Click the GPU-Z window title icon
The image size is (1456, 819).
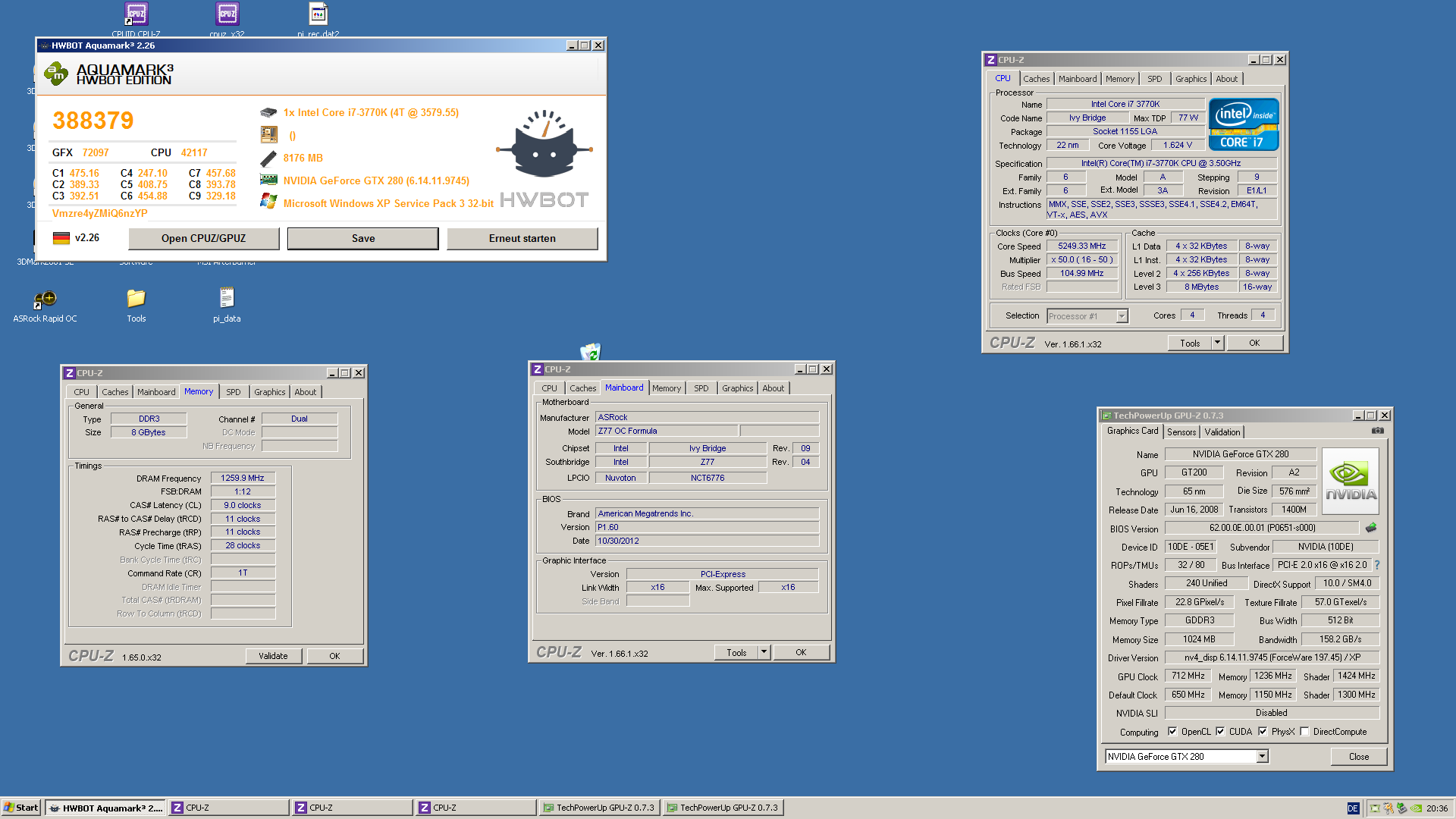point(1106,416)
